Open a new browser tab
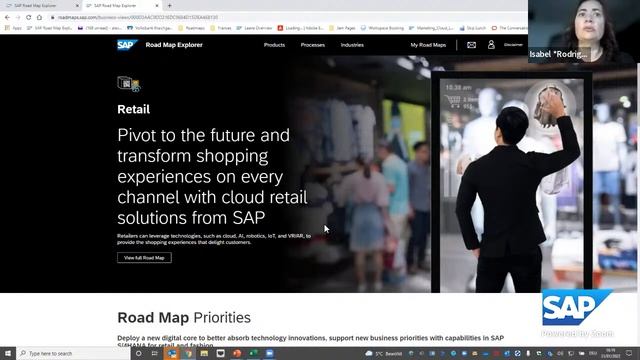 point(169,6)
